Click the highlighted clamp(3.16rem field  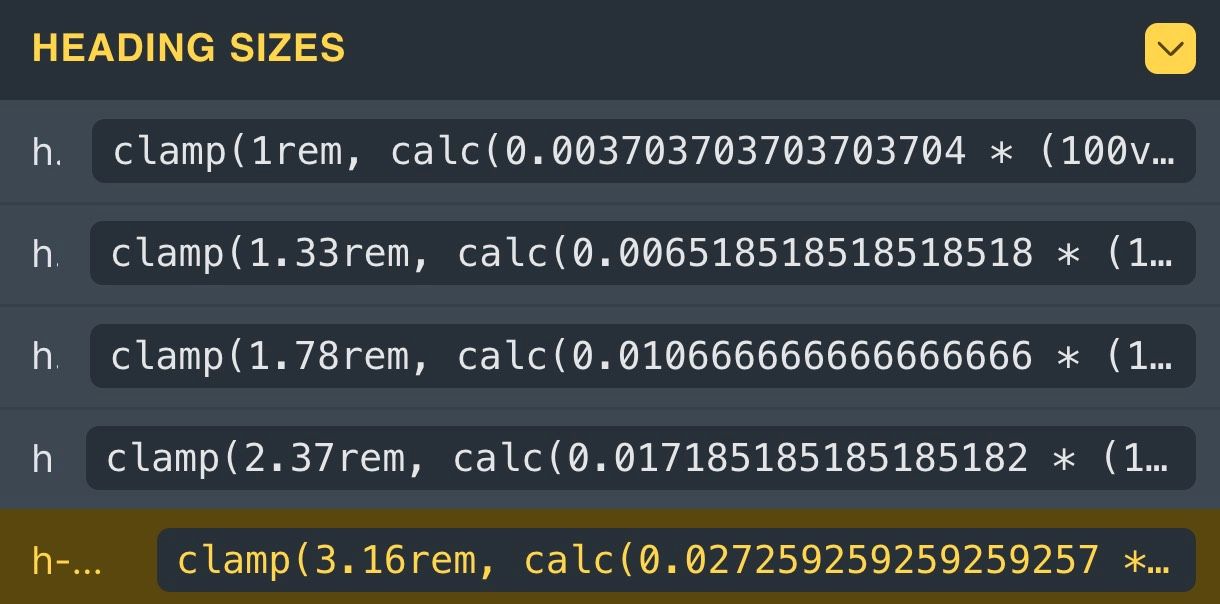[x=675, y=560]
